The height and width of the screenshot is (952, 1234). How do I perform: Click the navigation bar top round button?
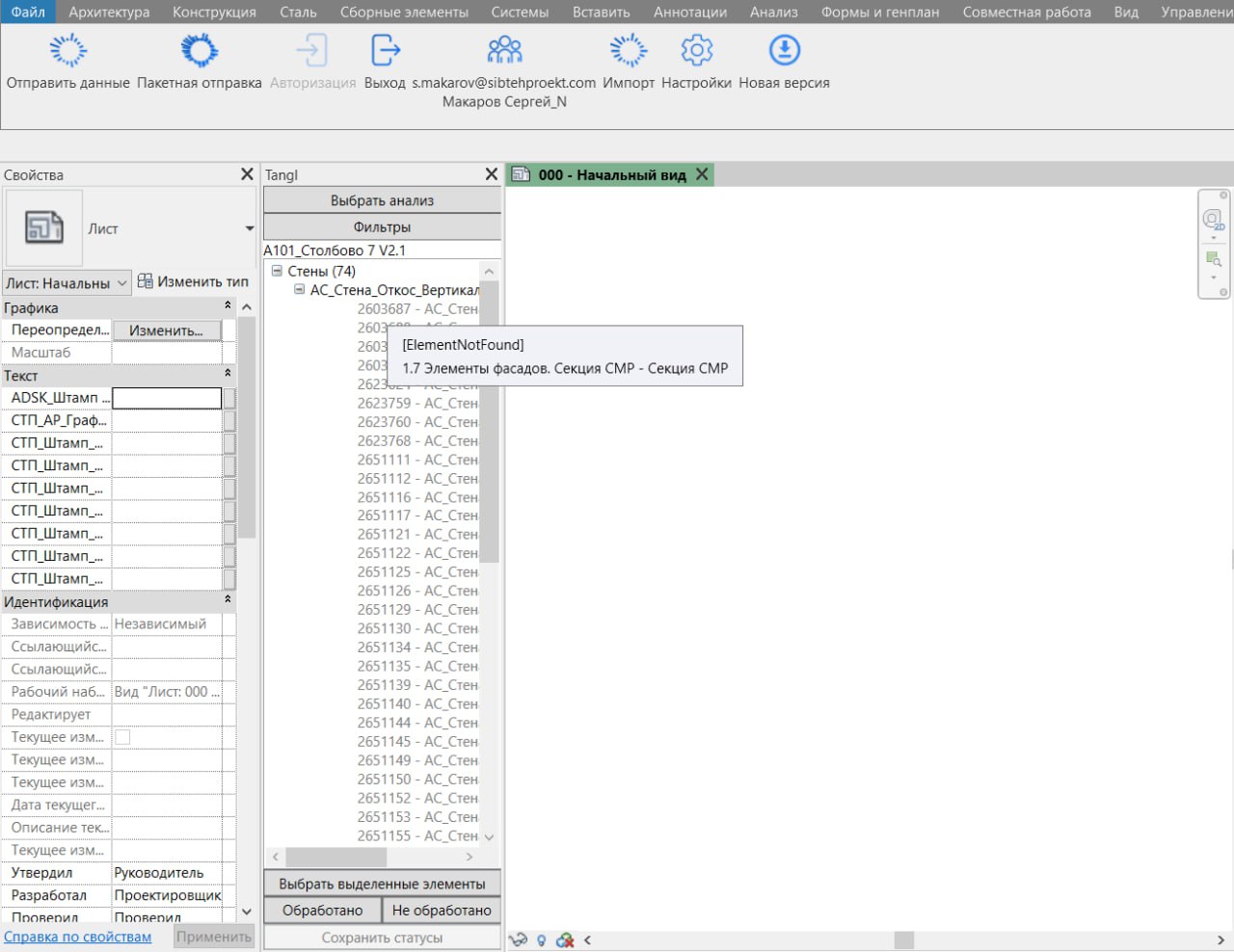pyautogui.click(x=1223, y=196)
